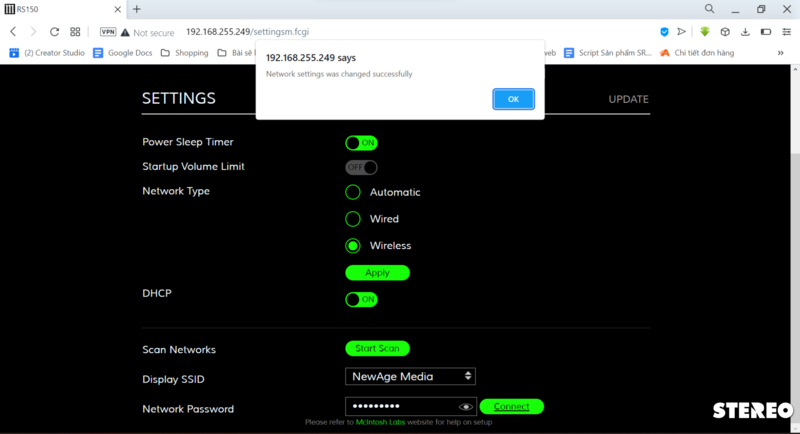Open the Display SSID dropdown
This screenshot has height=434, width=800.
pyautogui.click(x=410, y=376)
